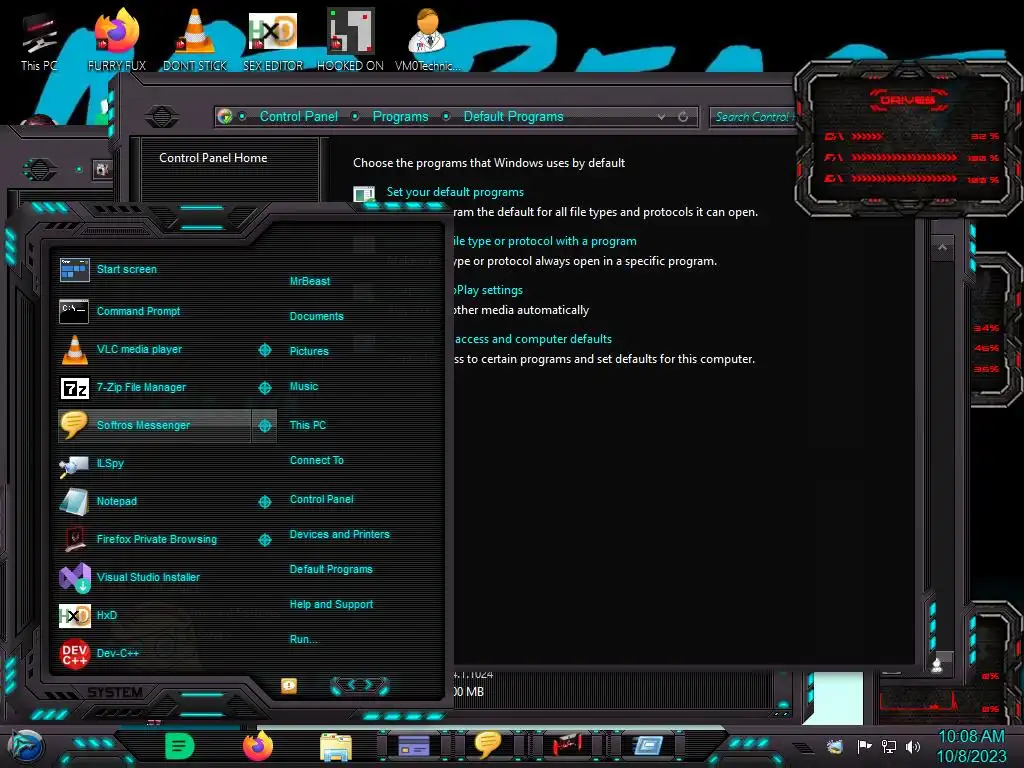
Task: Open the HOOKED ON desktop shortcut
Action: (x=350, y=40)
